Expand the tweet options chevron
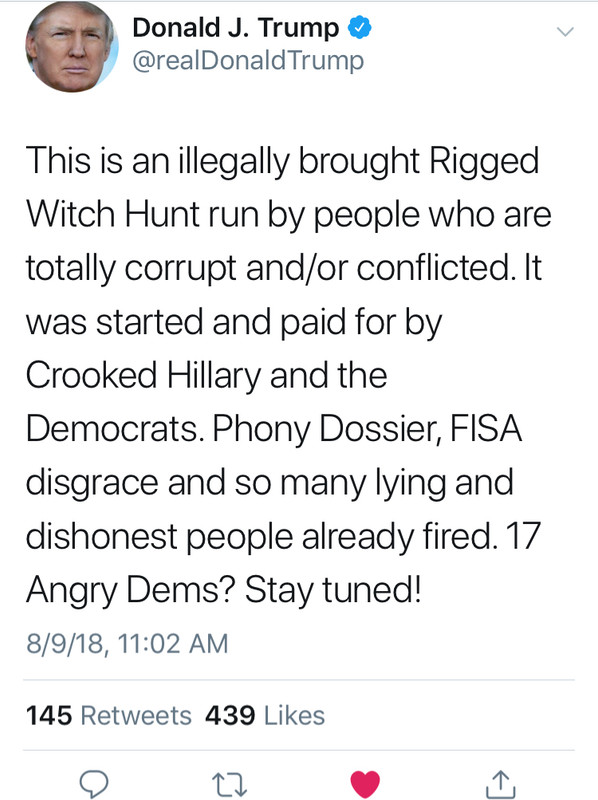This screenshot has width=598, height=800. 565,32
